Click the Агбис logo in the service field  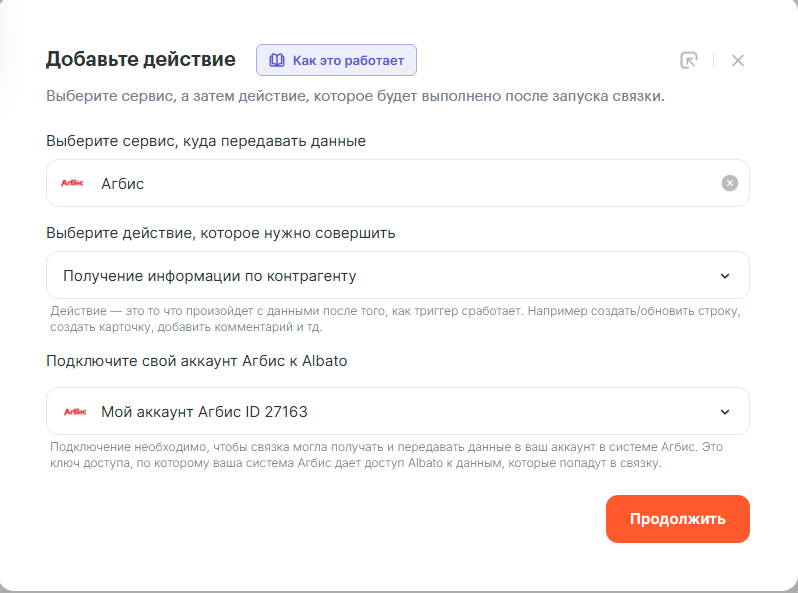pyautogui.click(x=73, y=183)
